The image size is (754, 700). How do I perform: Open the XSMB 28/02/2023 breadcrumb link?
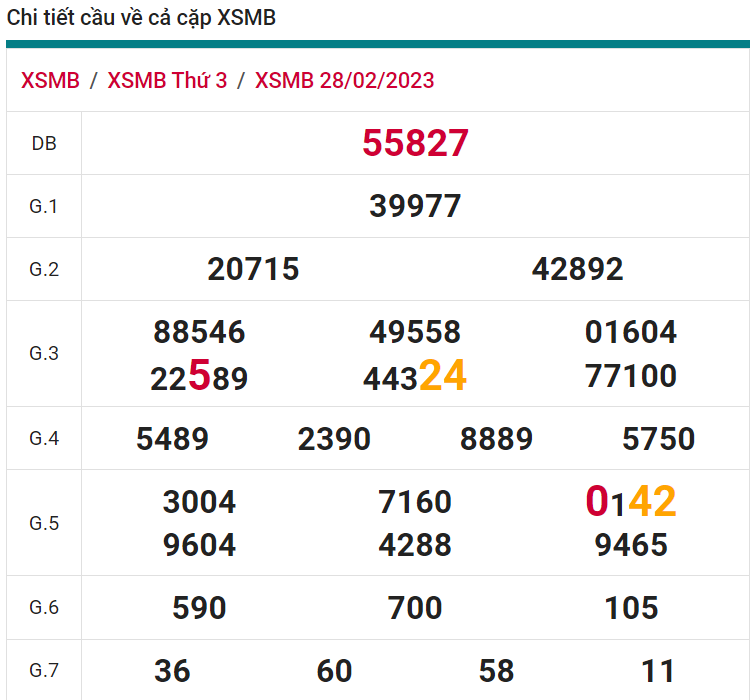tap(345, 80)
